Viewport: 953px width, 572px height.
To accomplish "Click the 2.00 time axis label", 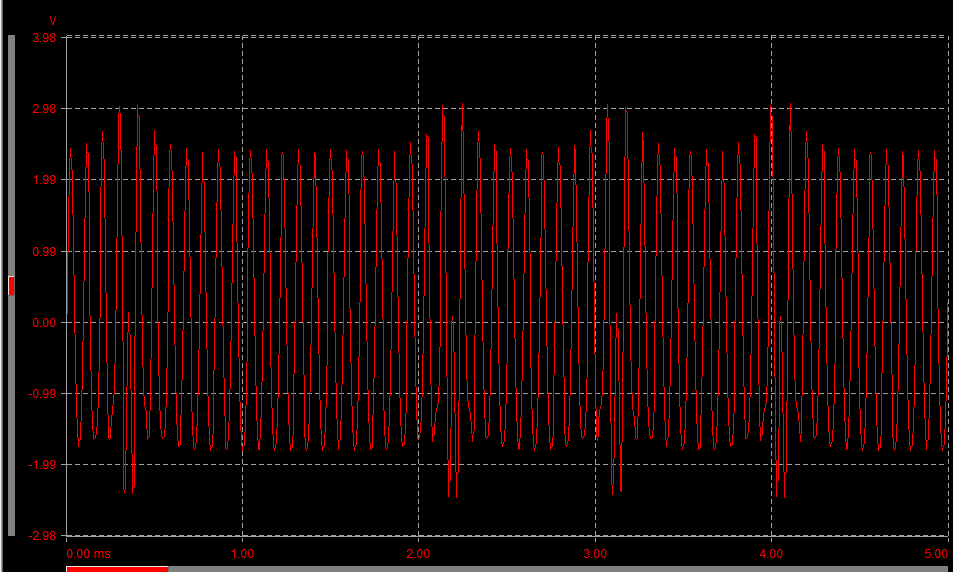I will click(x=419, y=554).
